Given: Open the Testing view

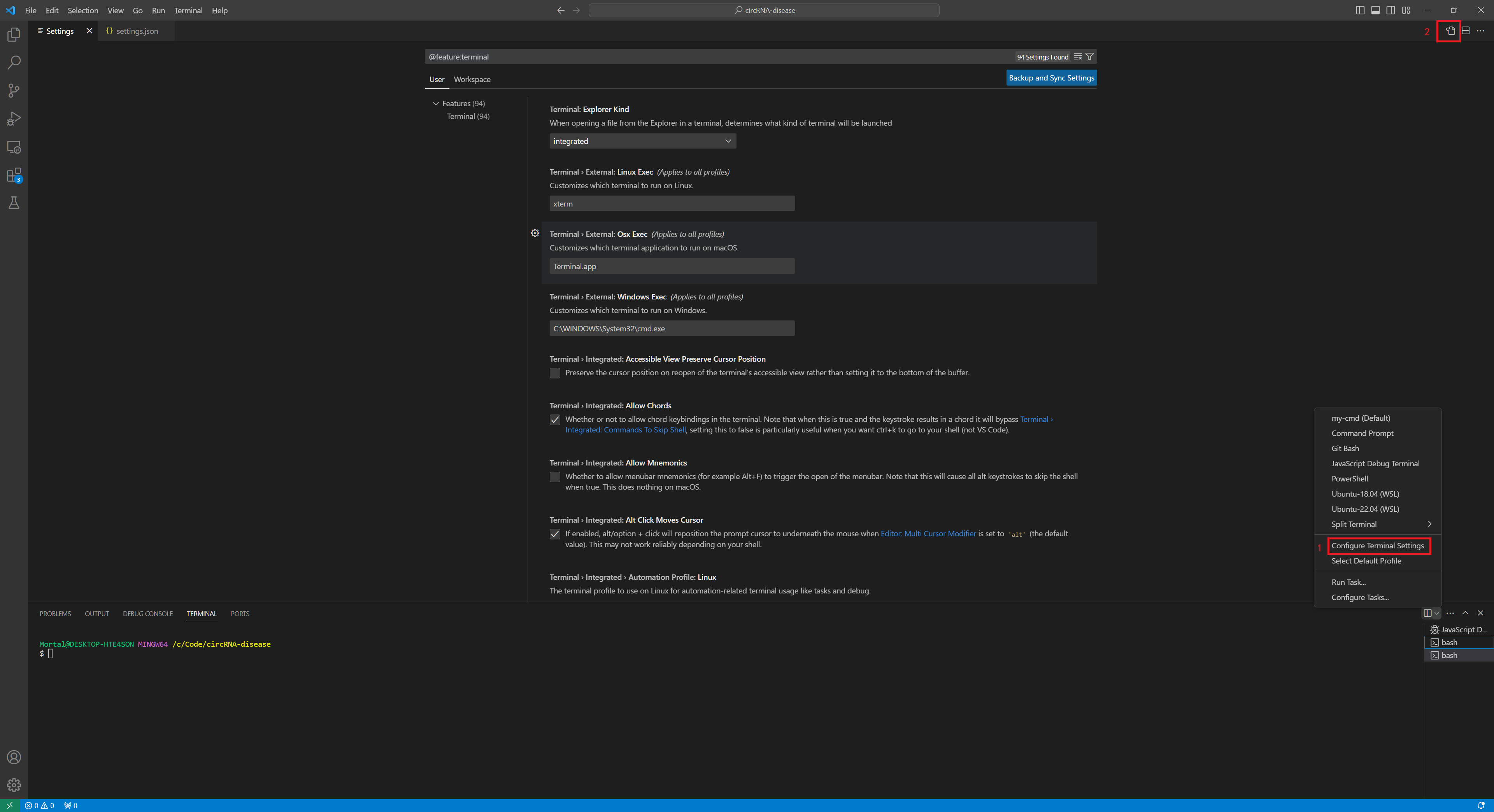Looking at the screenshot, I should tap(13, 202).
